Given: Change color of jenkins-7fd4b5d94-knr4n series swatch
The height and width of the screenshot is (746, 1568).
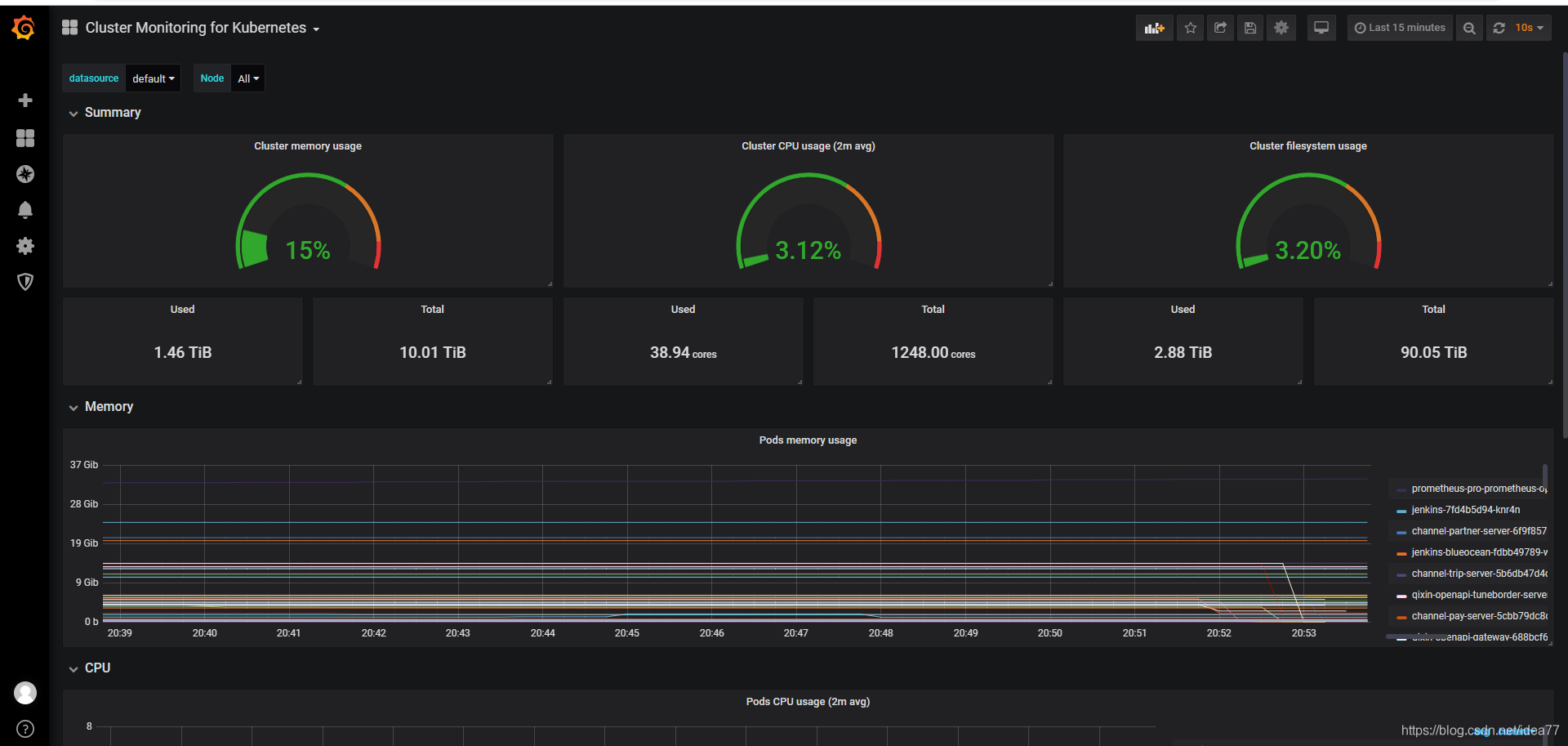Looking at the screenshot, I should click(x=1401, y=511).
